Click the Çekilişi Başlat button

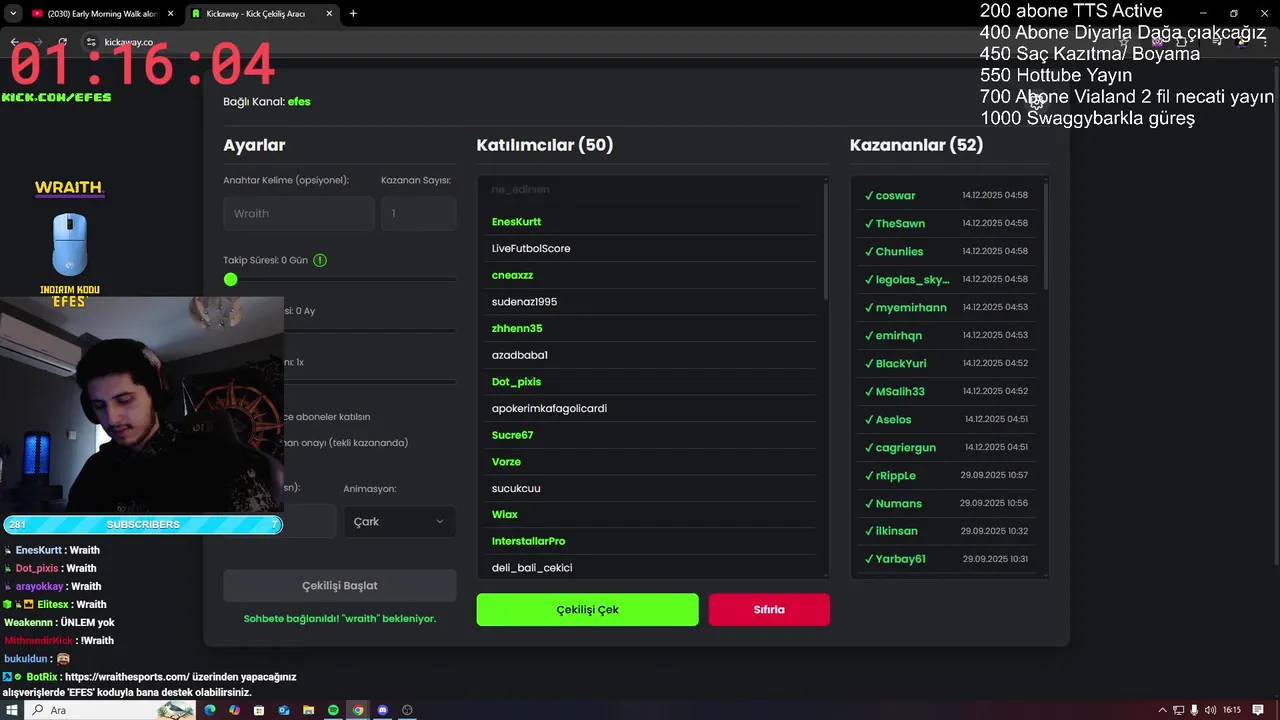(340, 585)
